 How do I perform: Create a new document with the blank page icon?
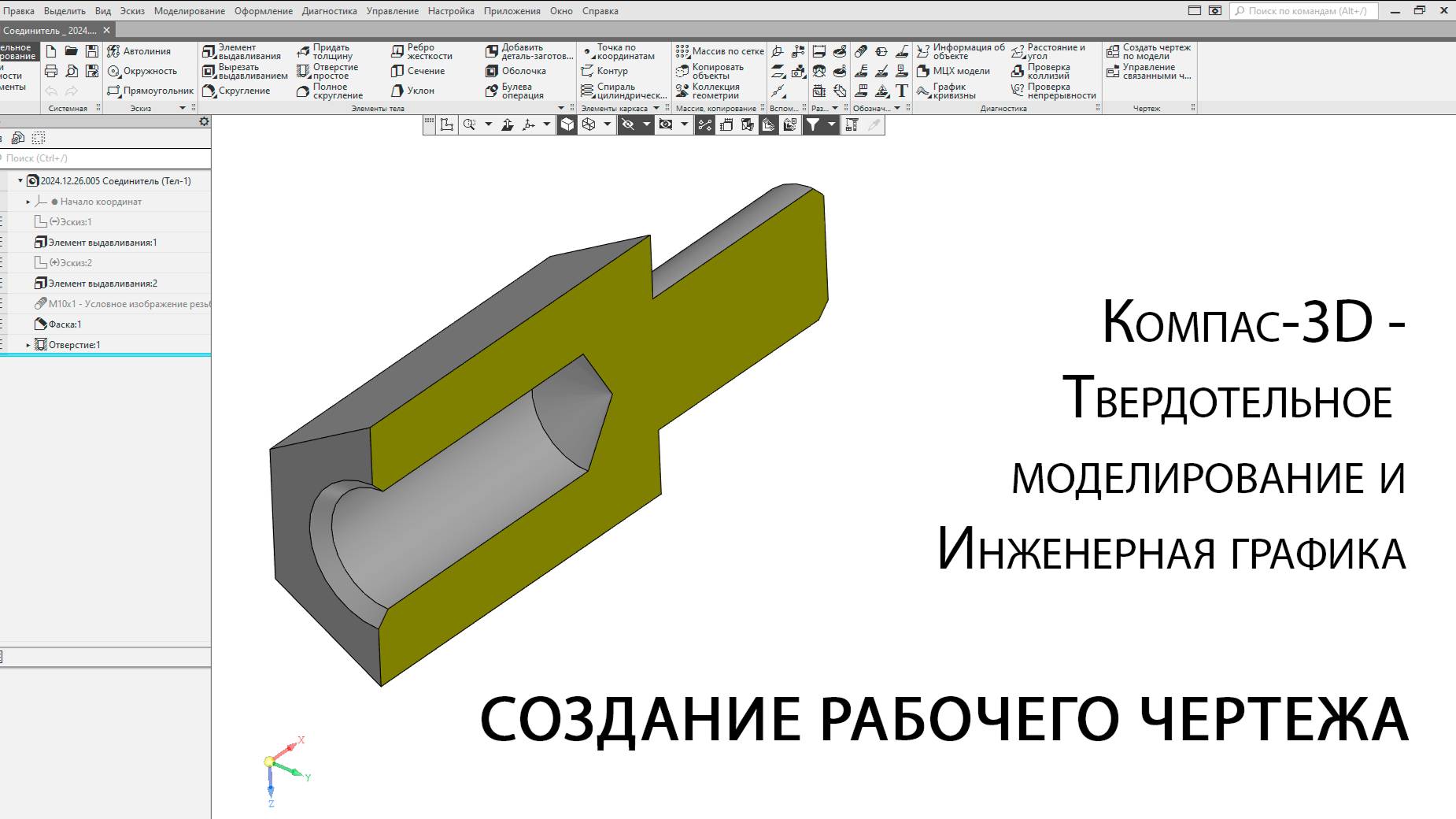click(51, 51)
